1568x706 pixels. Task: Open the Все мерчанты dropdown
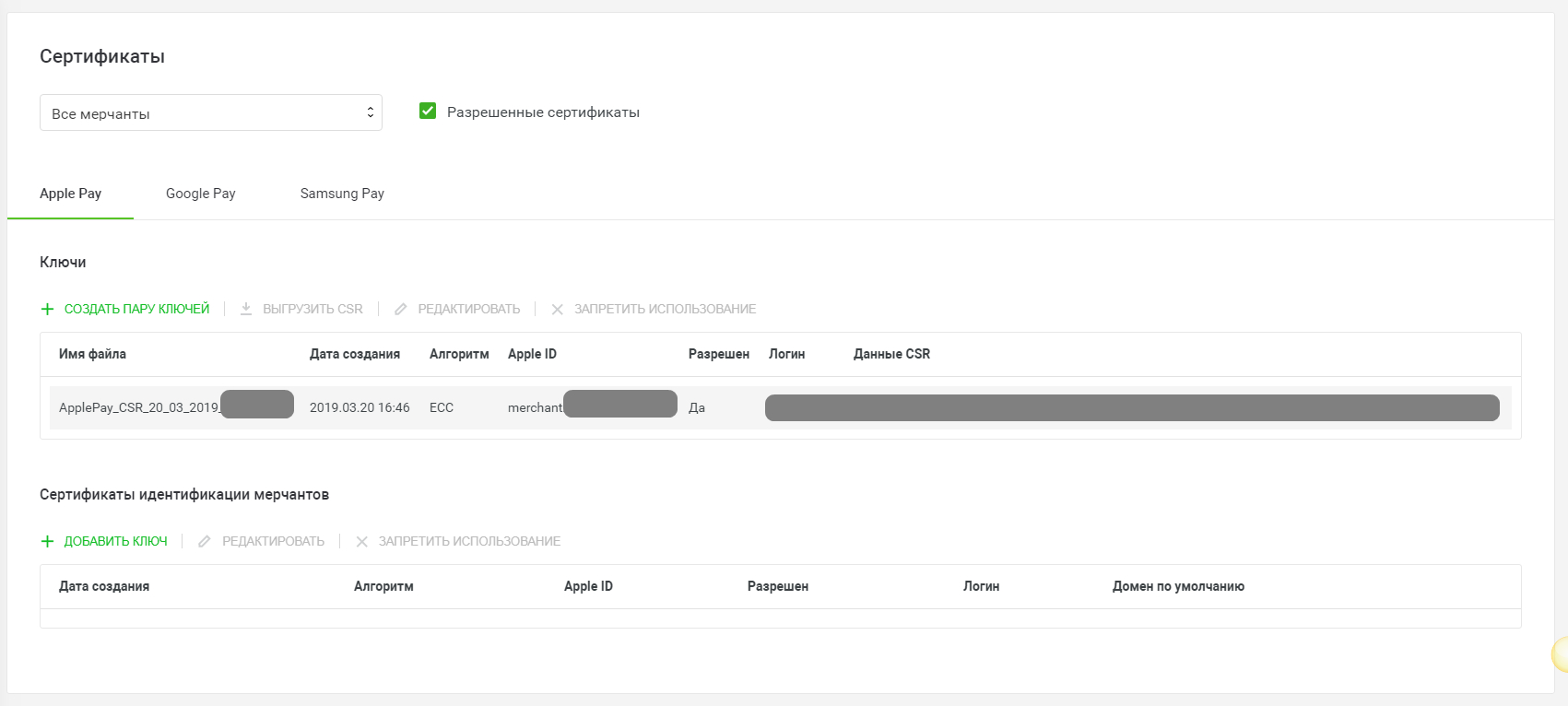pyautogui.click(x=210, y=112)
